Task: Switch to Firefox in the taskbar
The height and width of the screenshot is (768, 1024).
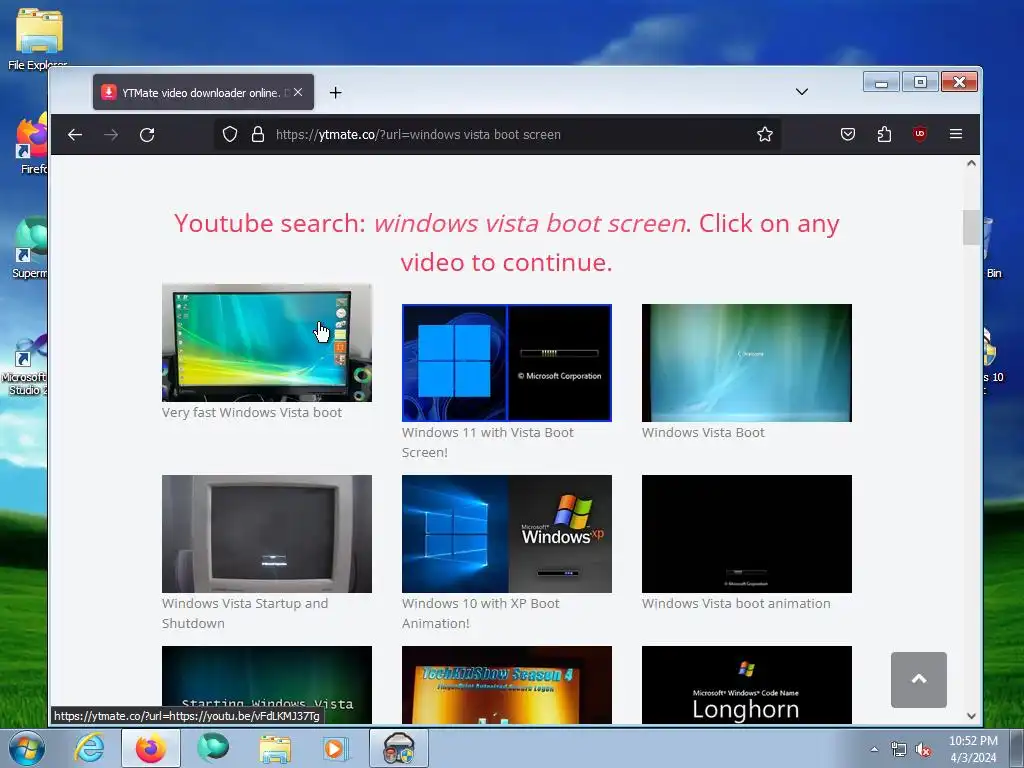Action: [x=151, y=748]
